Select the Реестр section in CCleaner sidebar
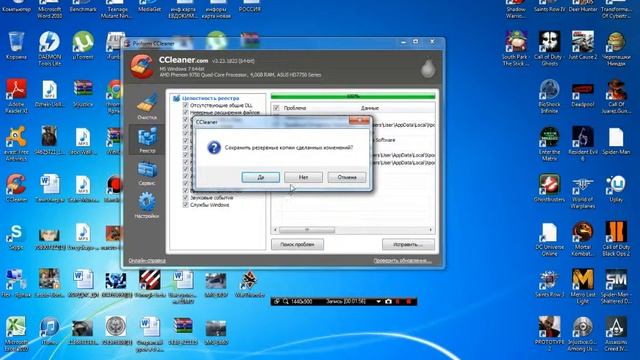This screenshot has width=640, height=360. [147, 140]
